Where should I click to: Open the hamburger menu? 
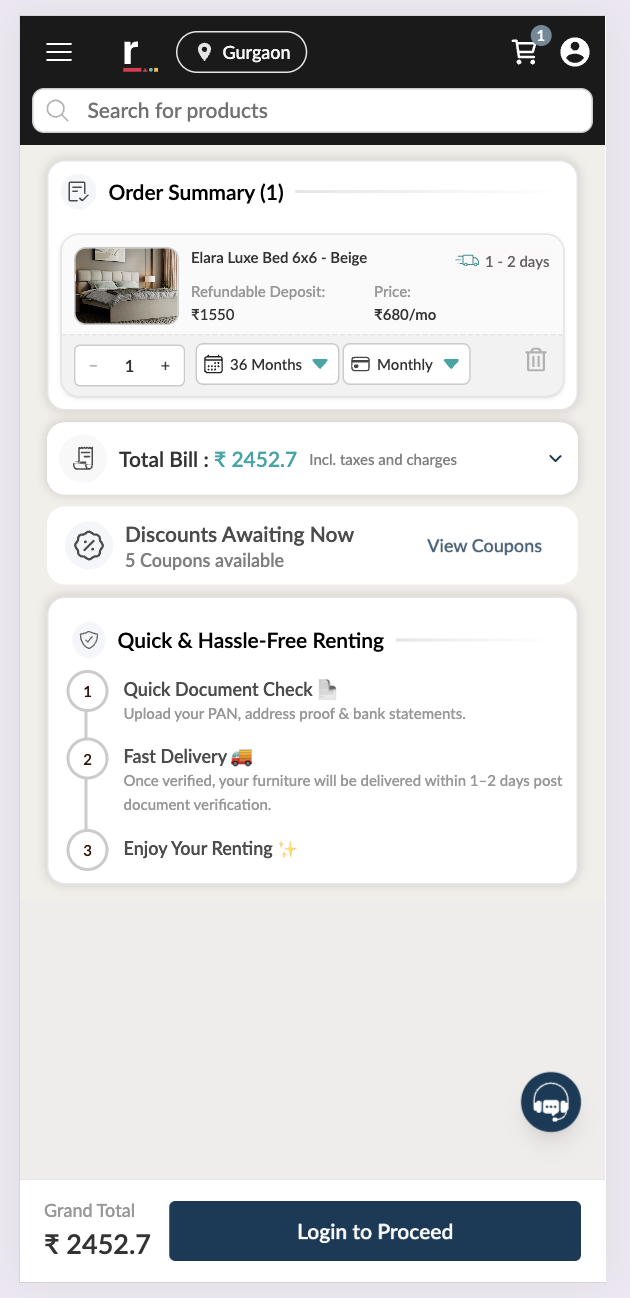59,52
